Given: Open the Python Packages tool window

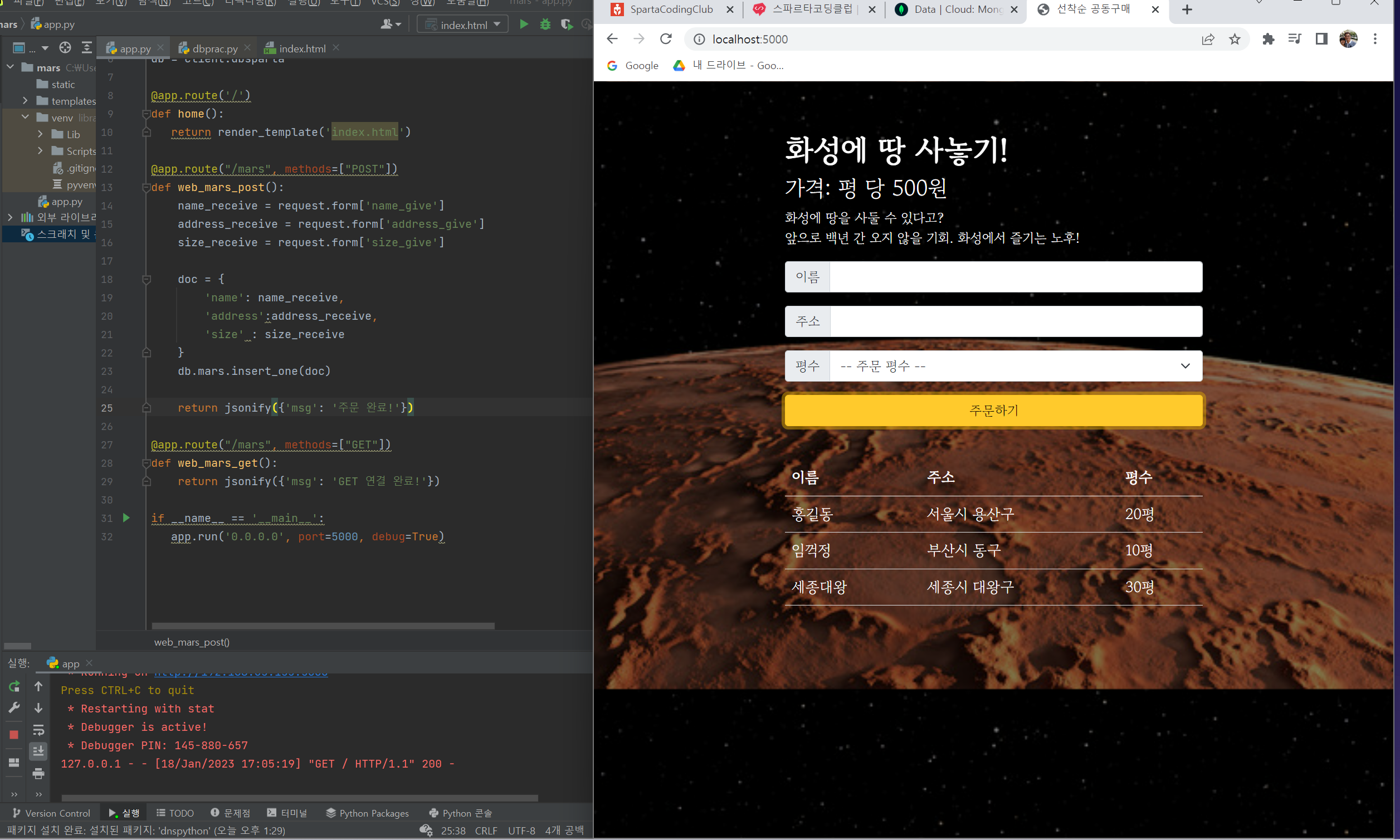Looking at the screenshot, I should coord(367,813).
